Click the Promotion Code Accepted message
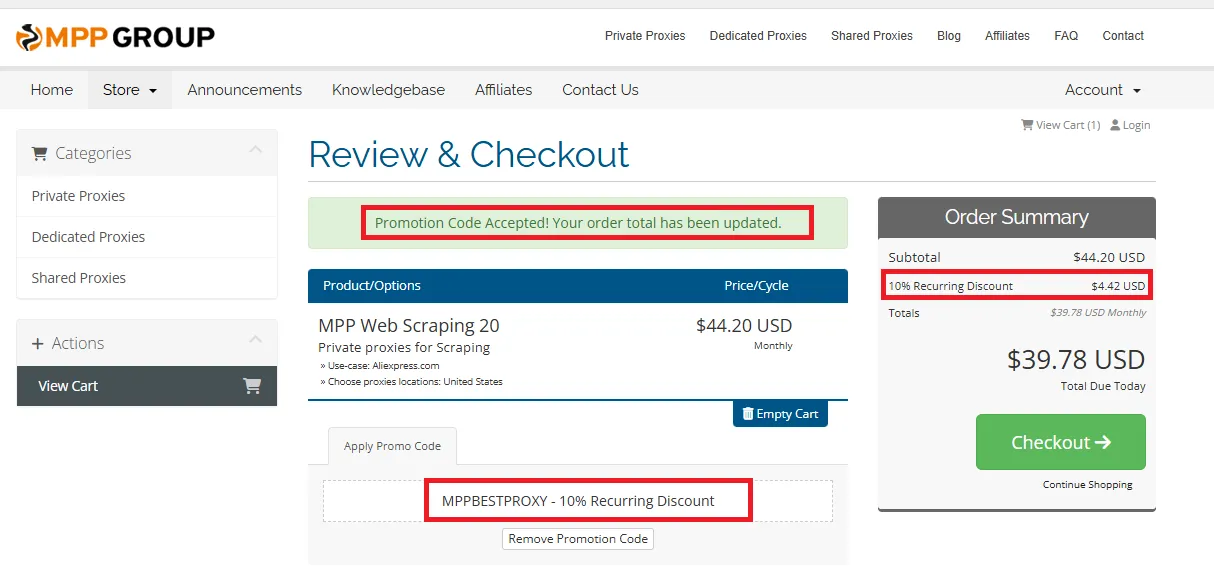 (578, 223)
